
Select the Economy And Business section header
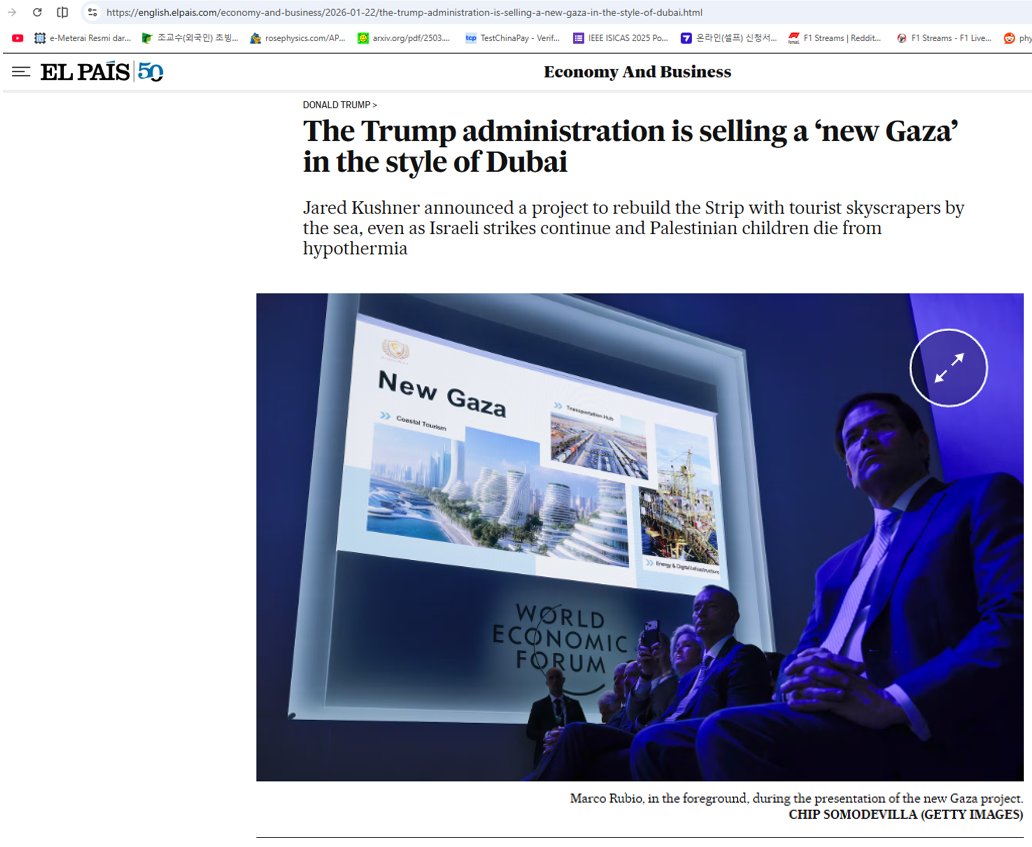pos(636,71)
